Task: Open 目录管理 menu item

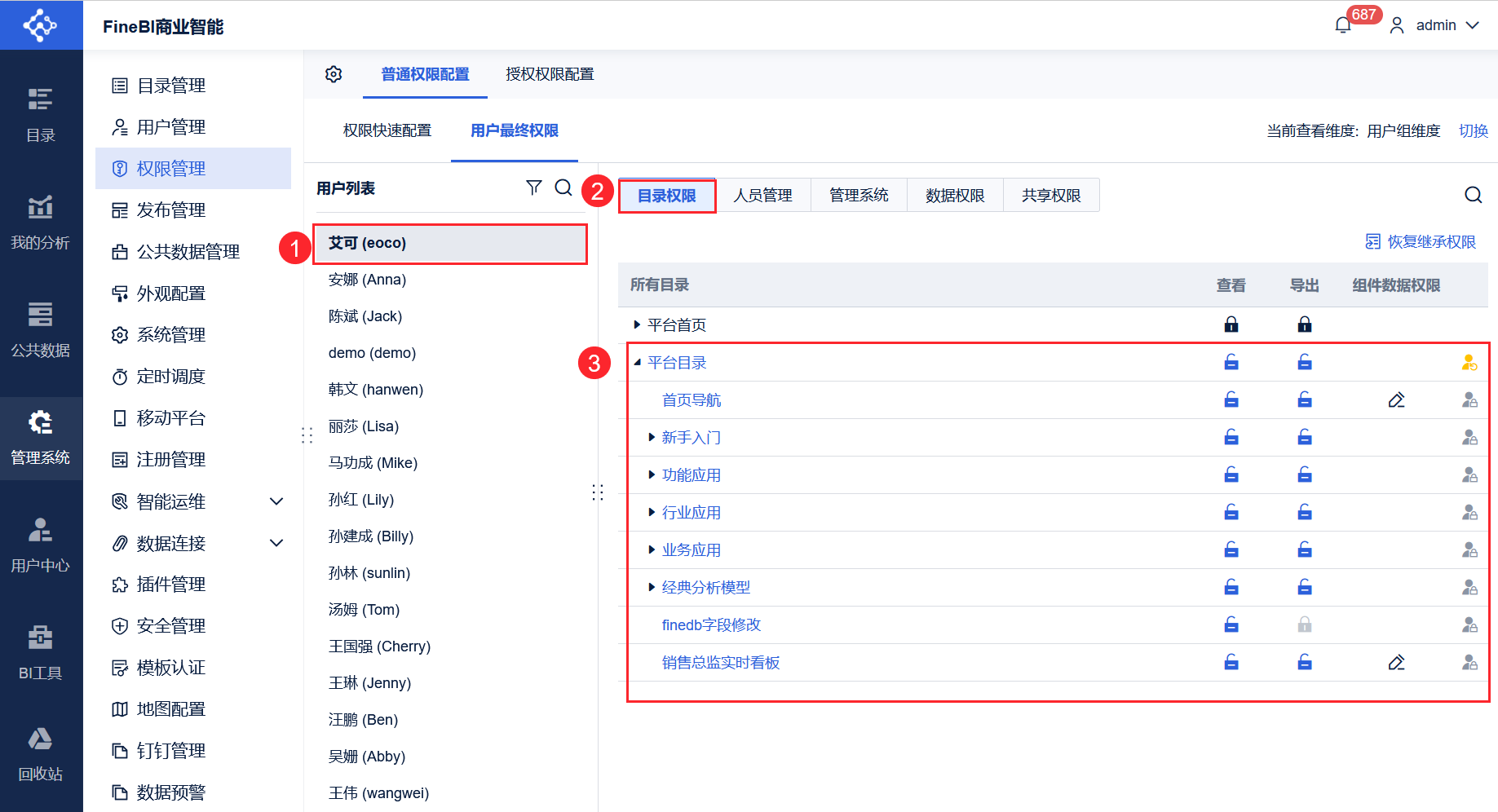Action: coord(193,86)
